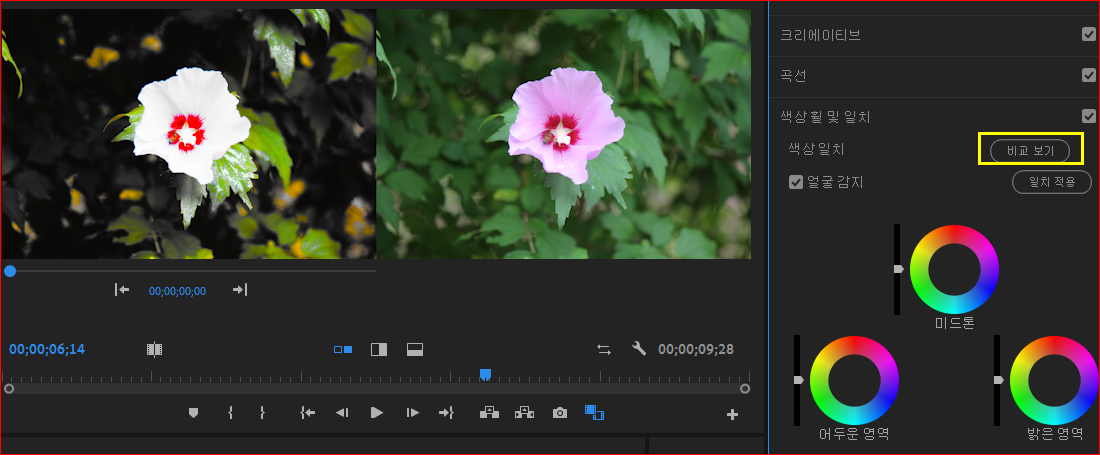Click the 일치 적용 button
1100x455 pixels.
(1052, 182)
